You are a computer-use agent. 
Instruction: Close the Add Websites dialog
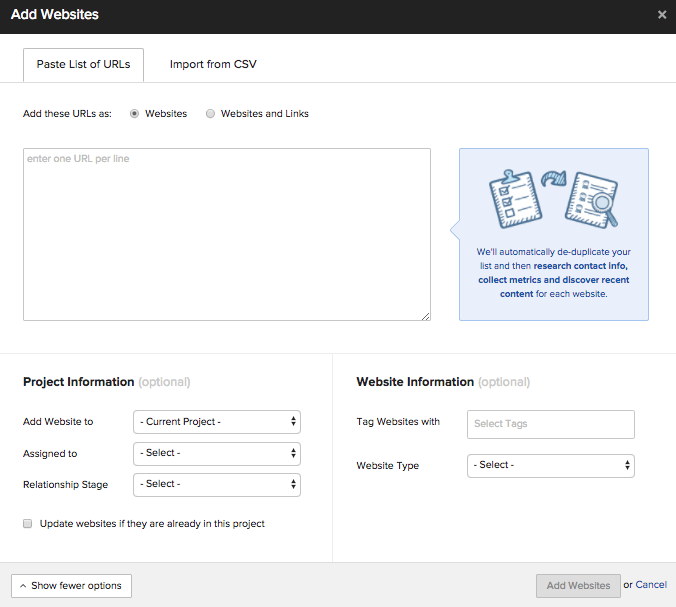pyautogui.click(x=661, y=15)
